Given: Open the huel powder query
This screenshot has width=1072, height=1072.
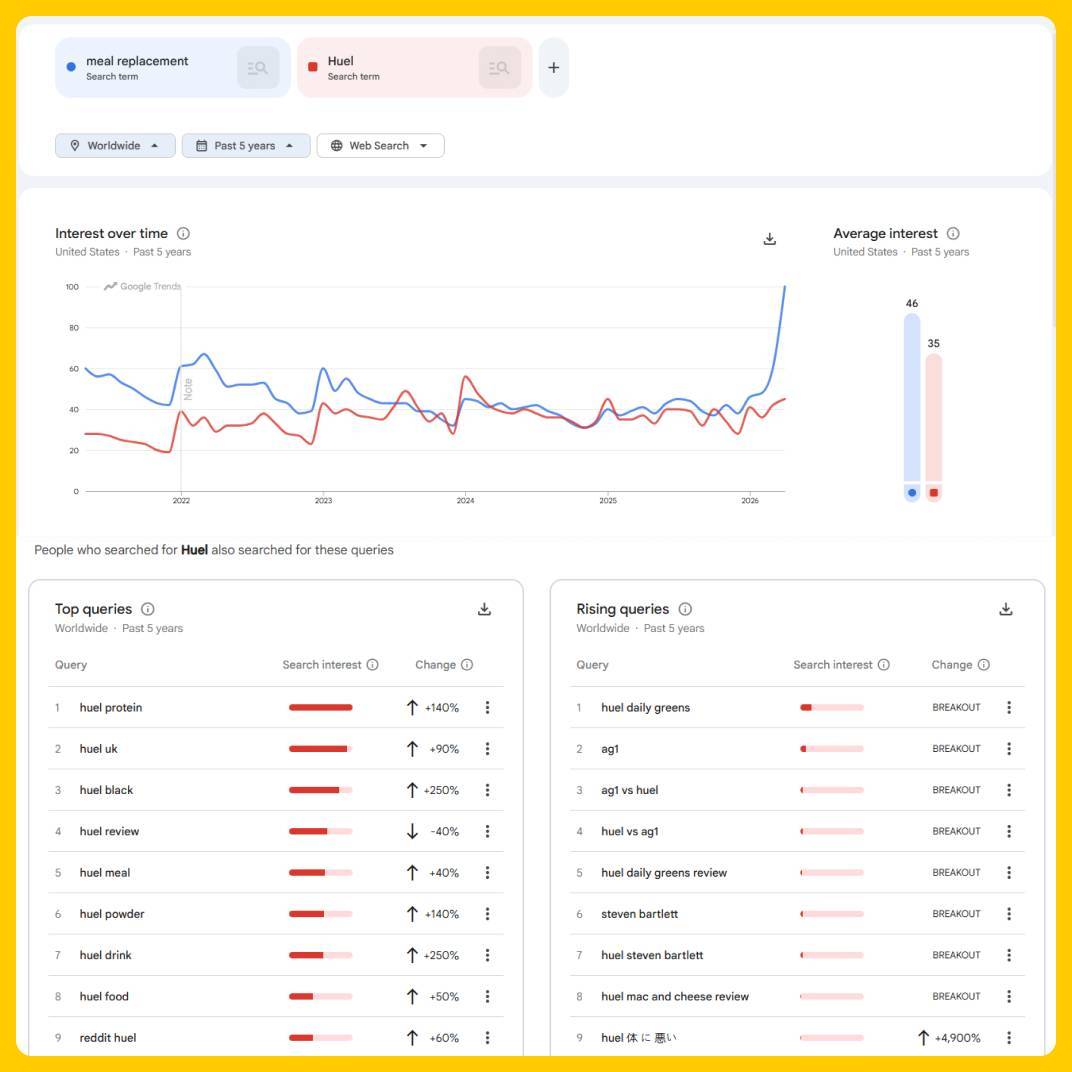Looking at the screenshot, I should 112,914.
